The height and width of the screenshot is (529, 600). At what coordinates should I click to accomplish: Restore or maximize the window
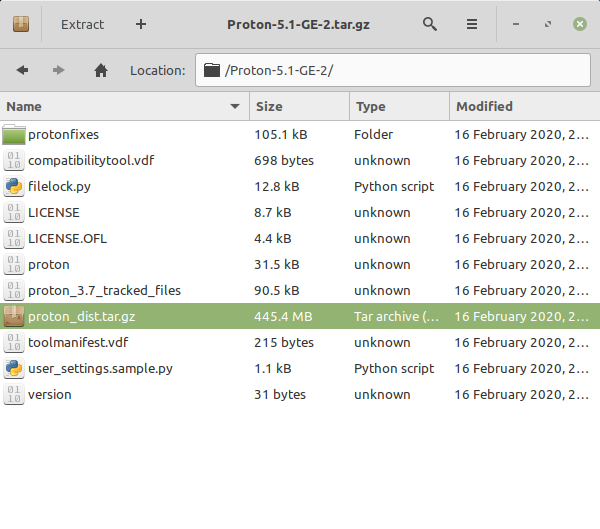[548, 24]
